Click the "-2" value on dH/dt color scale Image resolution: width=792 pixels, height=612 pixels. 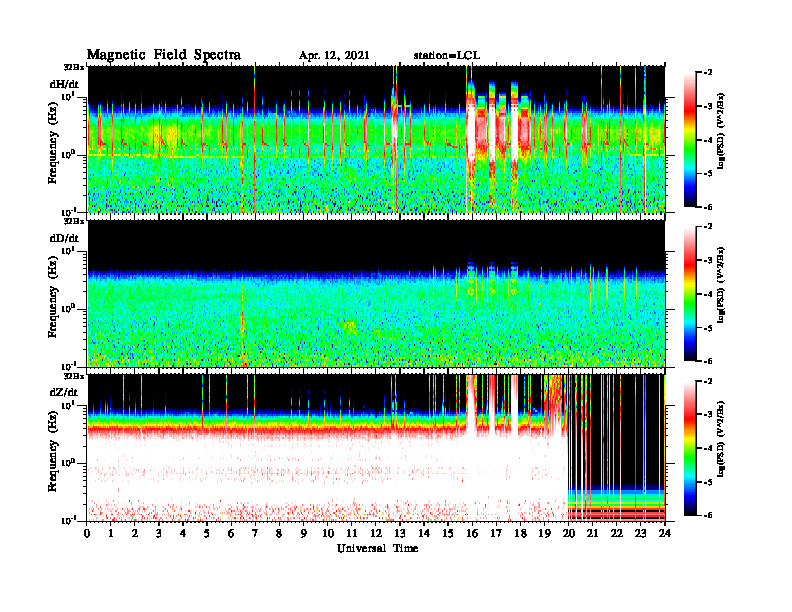pyautogui.click(x=709, y=73)
